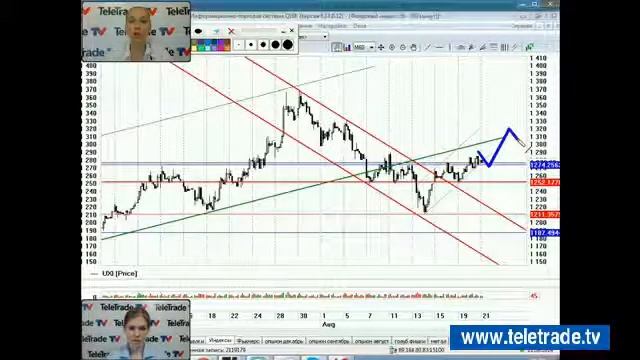
Task: Select the horizontal line drawing tool
Action: (439, 47)
